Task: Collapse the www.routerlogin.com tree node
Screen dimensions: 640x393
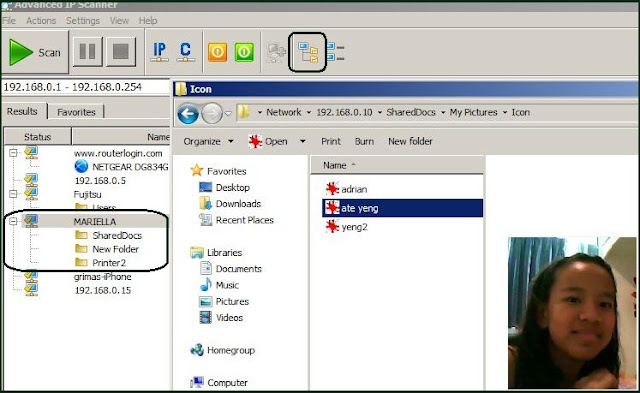Action: click(x=13, y=153)
